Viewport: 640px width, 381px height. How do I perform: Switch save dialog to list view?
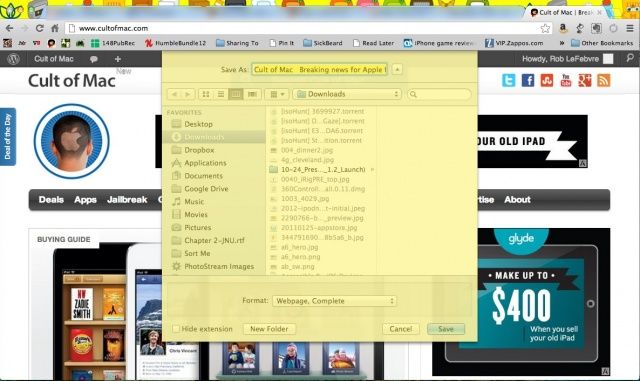[221, 94]
